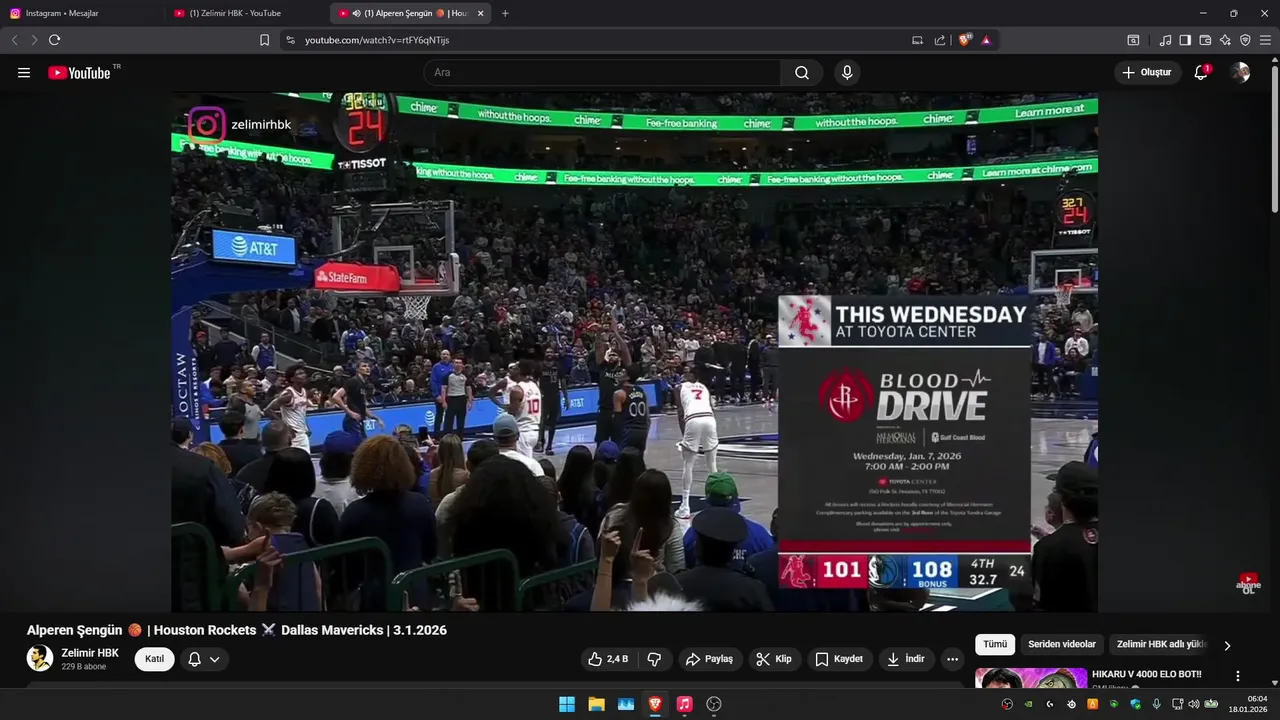Open HIKARU V 4000 ELO BOT!! video
The height and width of the screenshot is (720, 1280).
(x=1146, y=674)
